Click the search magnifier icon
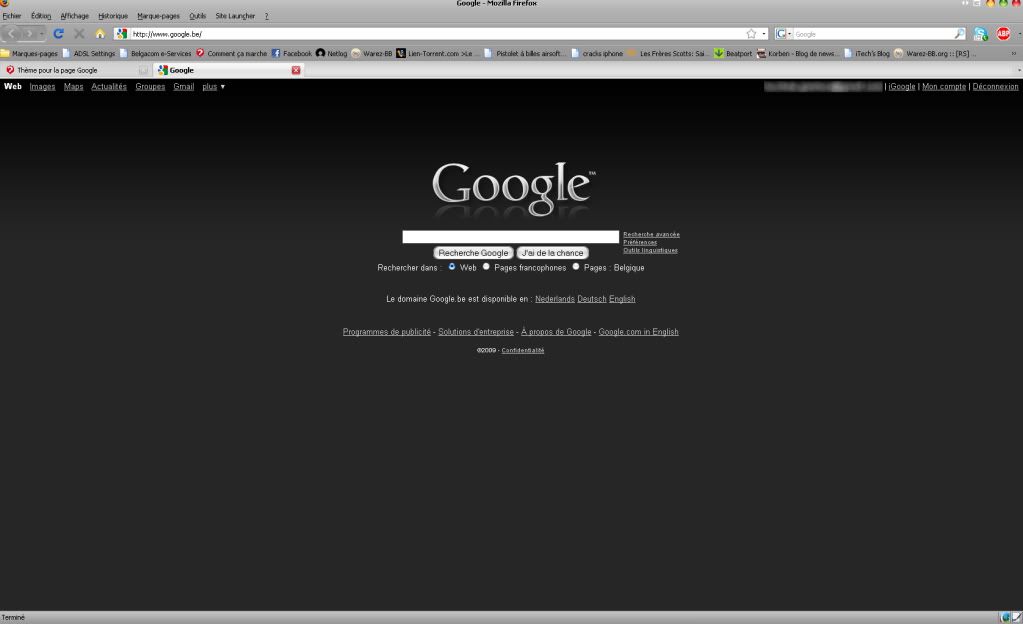This screenshot has height=624, width=1023. [960, 34]
